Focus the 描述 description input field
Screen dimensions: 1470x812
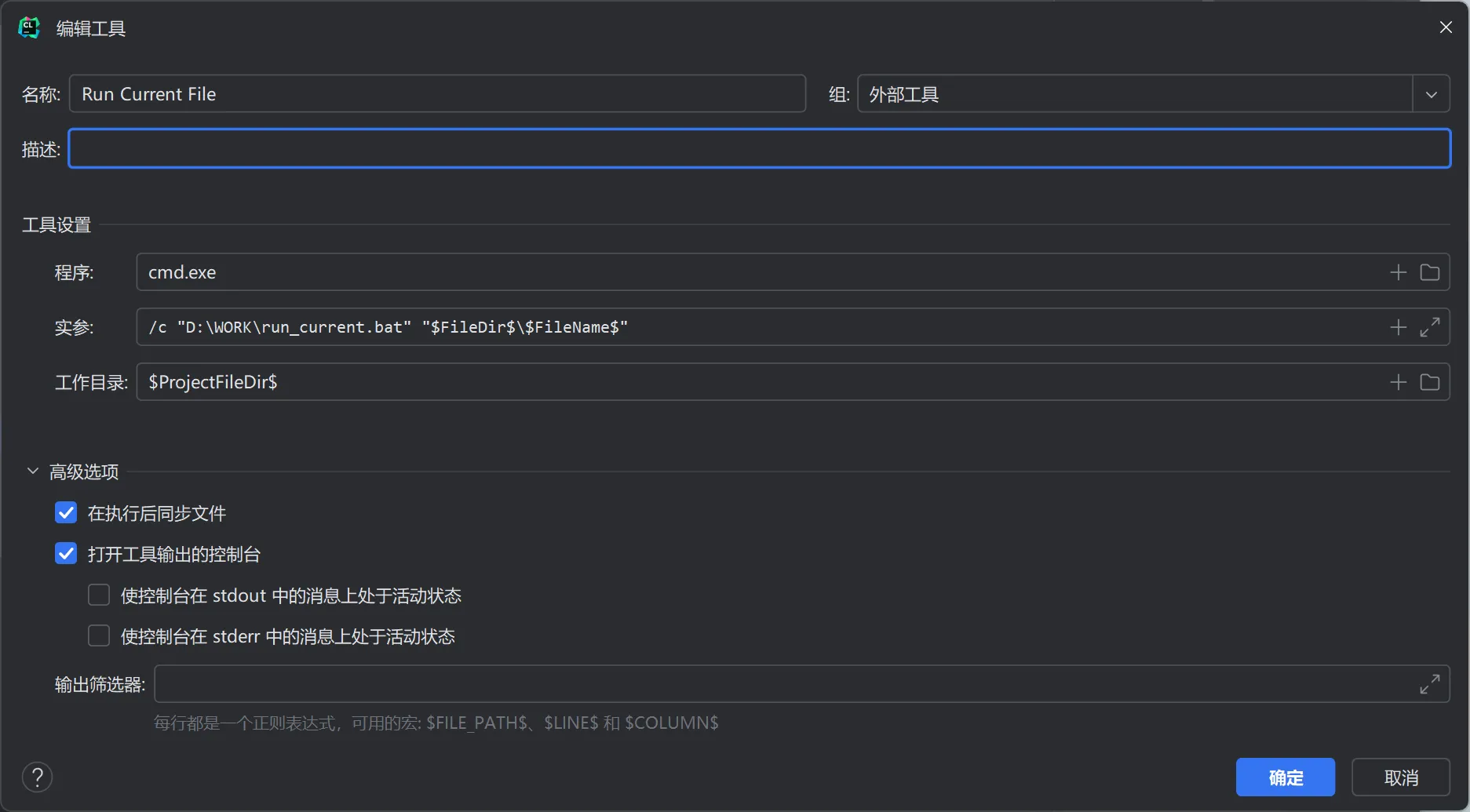pyautogui.click(x=759, y=149)
